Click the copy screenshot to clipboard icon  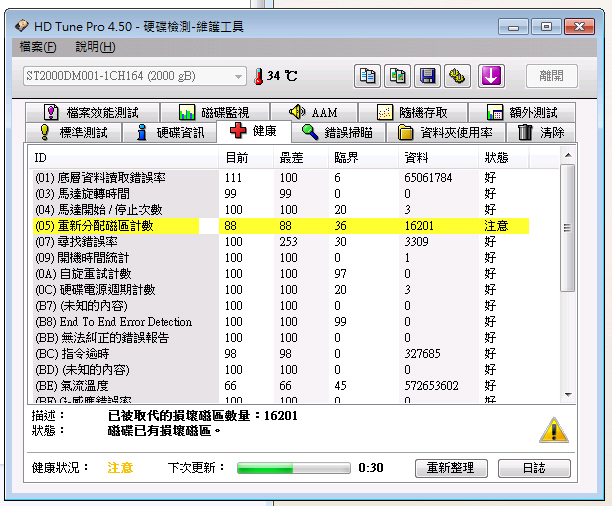397,76
